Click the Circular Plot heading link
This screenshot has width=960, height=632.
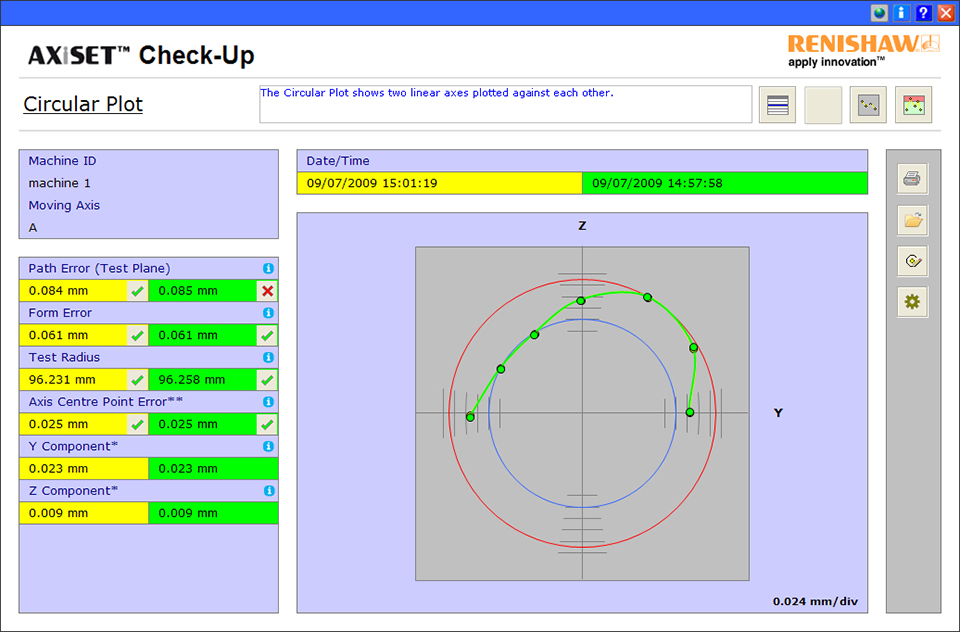click(83, 104)
